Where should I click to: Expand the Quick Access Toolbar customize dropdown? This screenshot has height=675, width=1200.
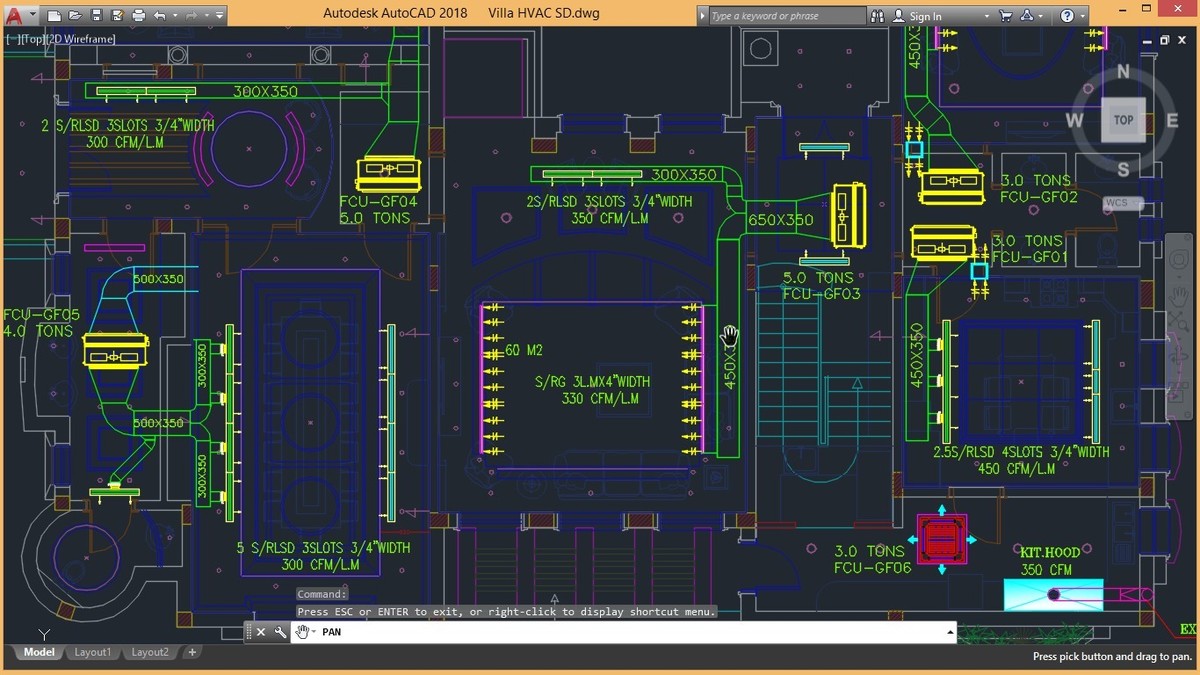[x=220, y=16]
